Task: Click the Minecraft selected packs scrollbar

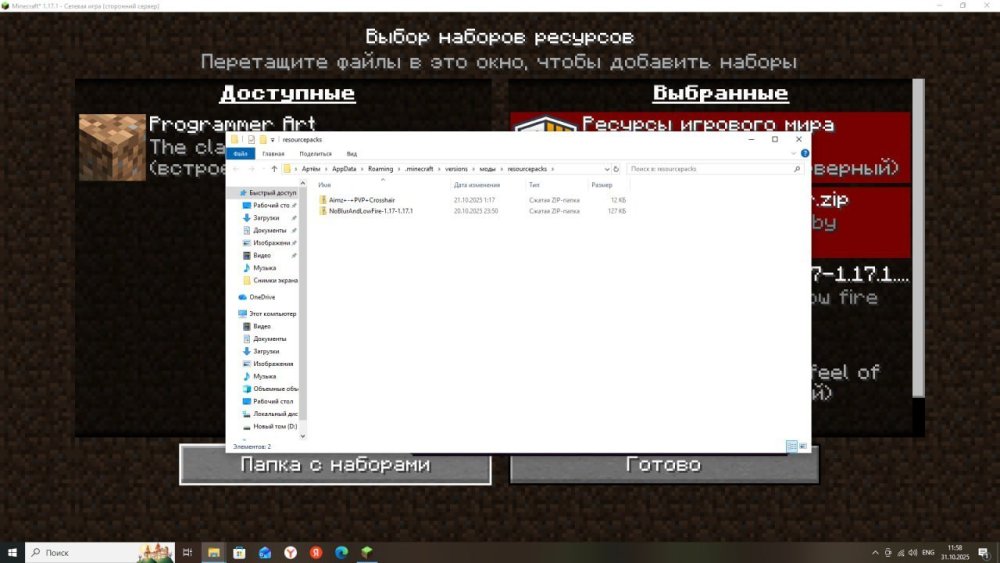Action: point(918,238)
